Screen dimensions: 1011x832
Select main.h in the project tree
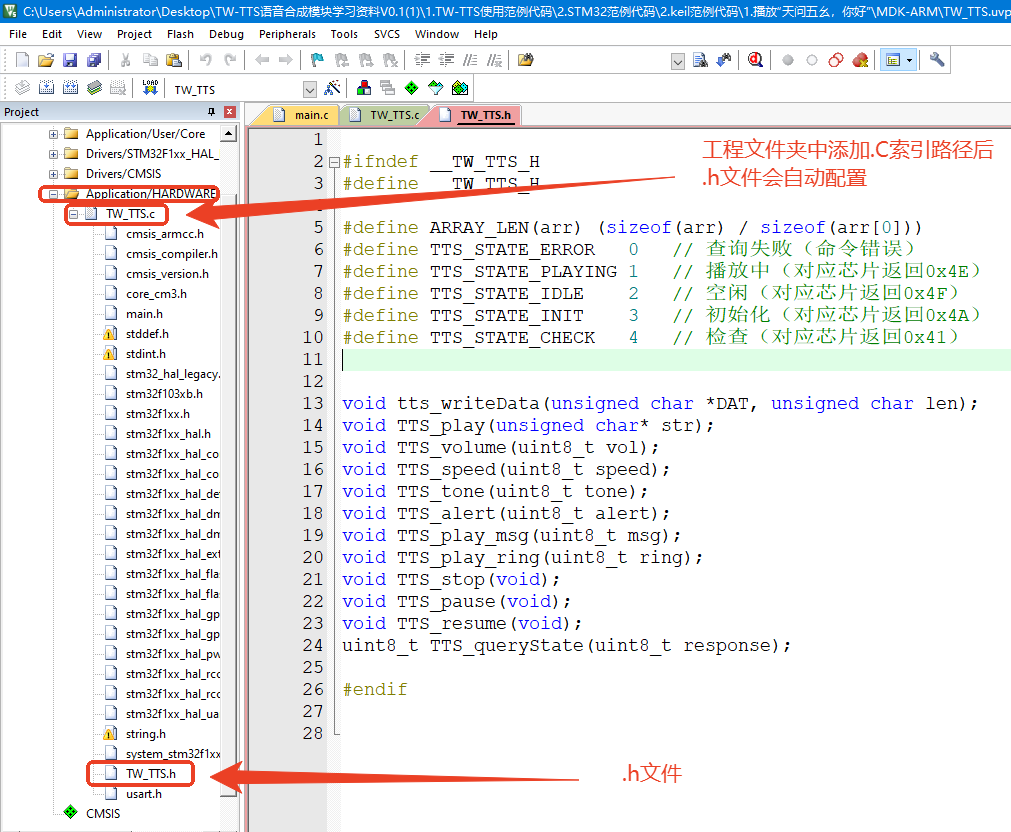click(x=144, y=314)
